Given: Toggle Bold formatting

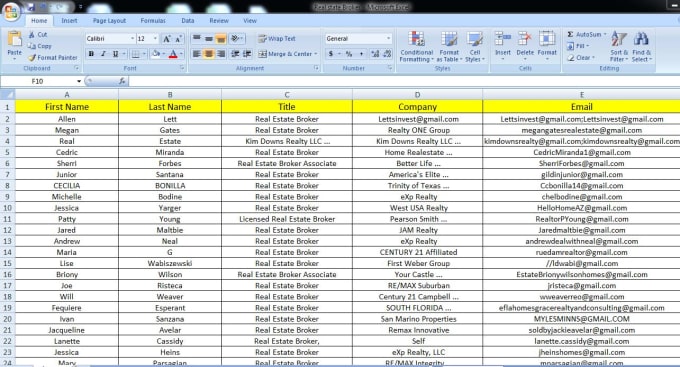Looking at the screenshot, I should coord(92,54).
